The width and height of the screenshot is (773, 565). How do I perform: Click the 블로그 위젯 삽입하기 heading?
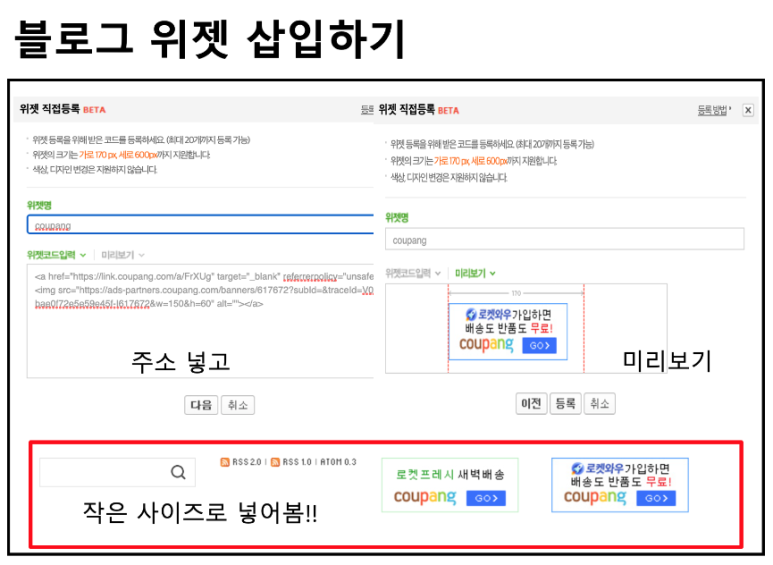[x=211, y=39]
